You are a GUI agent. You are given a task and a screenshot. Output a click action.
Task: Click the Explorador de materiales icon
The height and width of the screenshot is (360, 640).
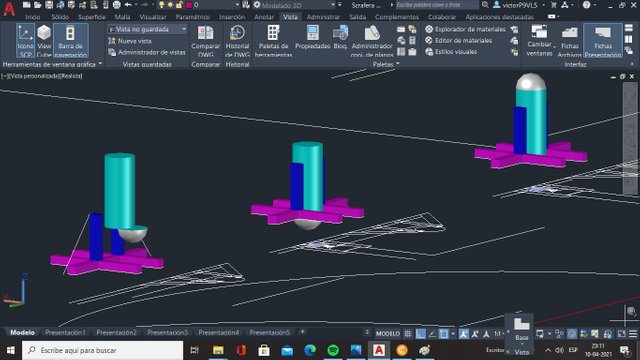429,29
